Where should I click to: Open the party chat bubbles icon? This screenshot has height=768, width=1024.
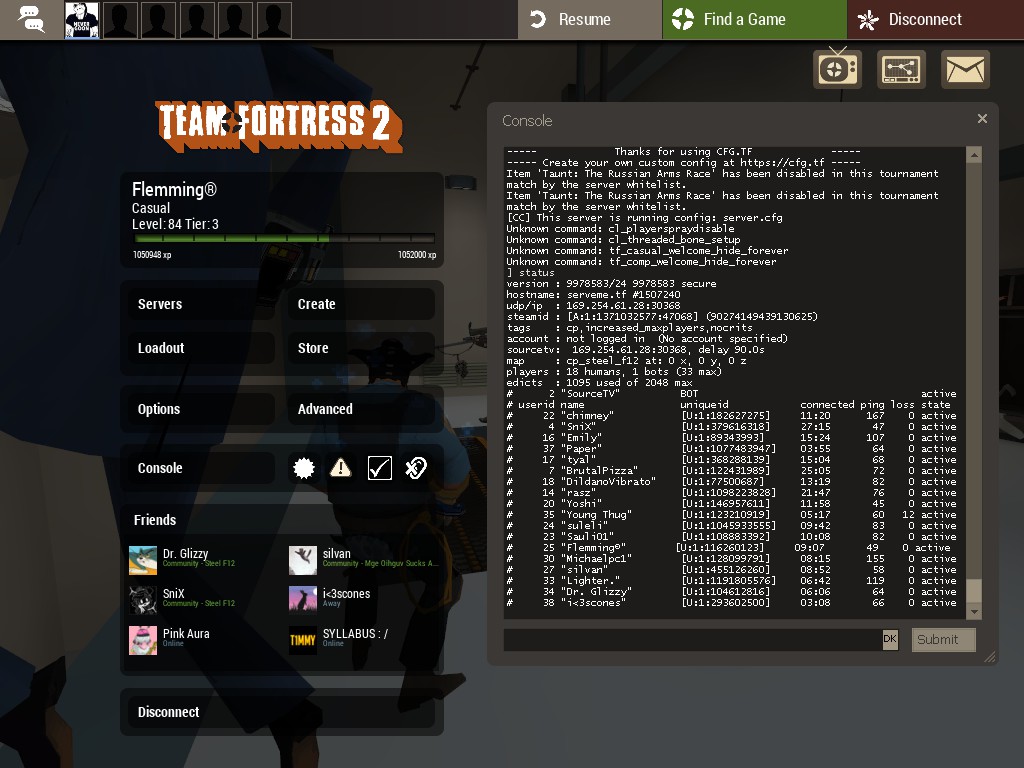point(31,19)
